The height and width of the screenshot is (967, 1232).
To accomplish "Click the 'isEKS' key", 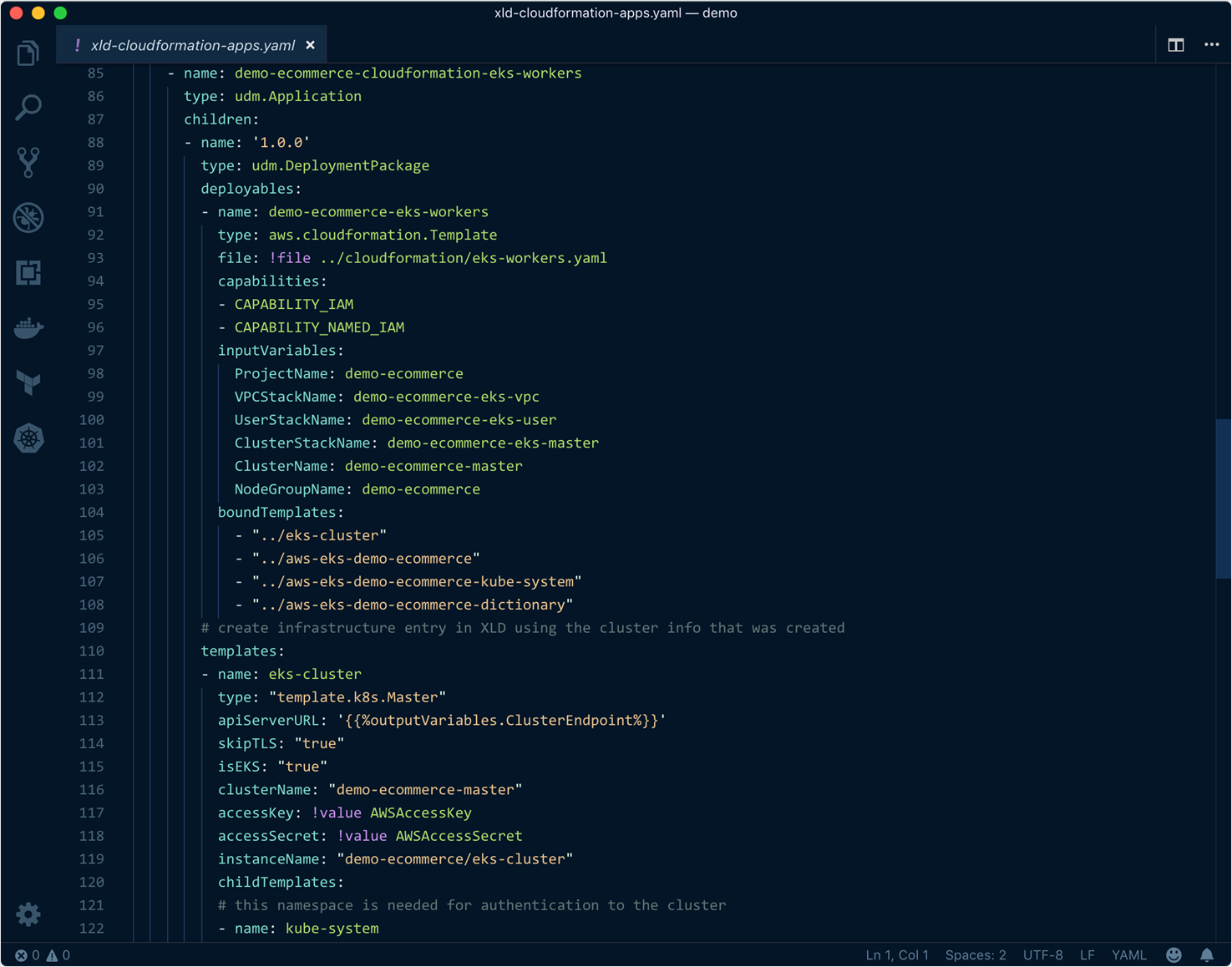I will point(239,767).
